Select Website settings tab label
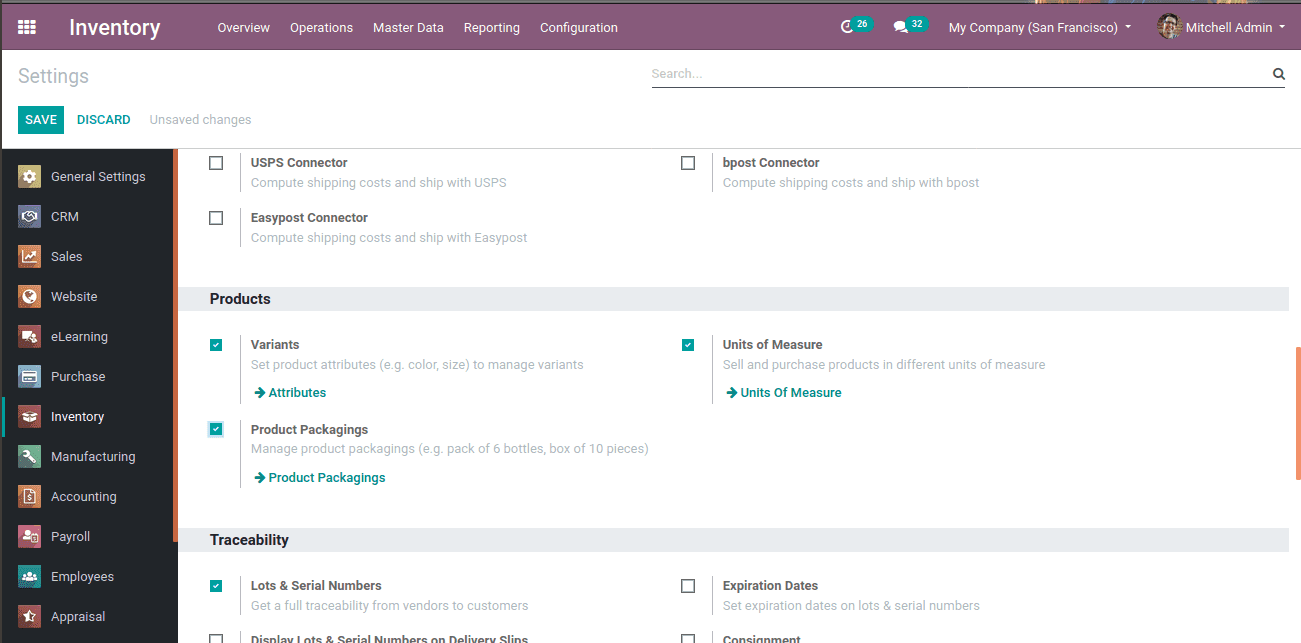Viewport: 1301px width, 643px height. (74, 297)
